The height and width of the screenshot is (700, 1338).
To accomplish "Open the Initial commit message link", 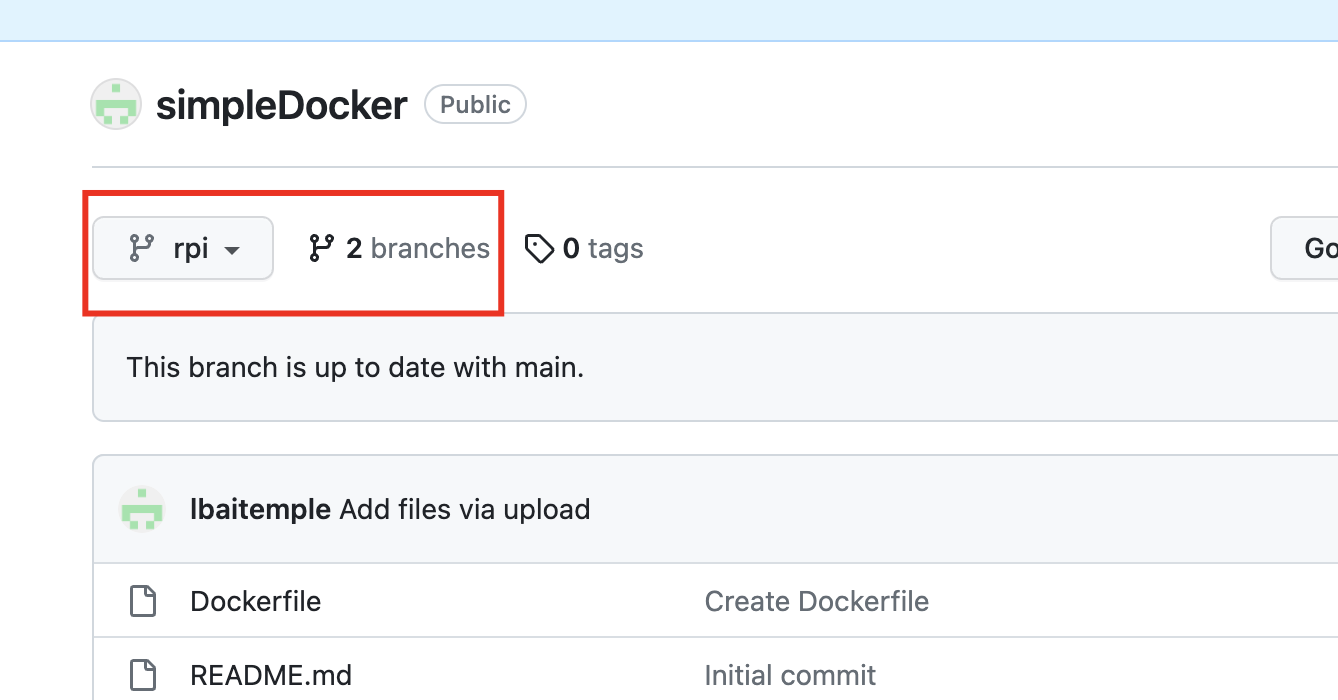I will [790, 675].
